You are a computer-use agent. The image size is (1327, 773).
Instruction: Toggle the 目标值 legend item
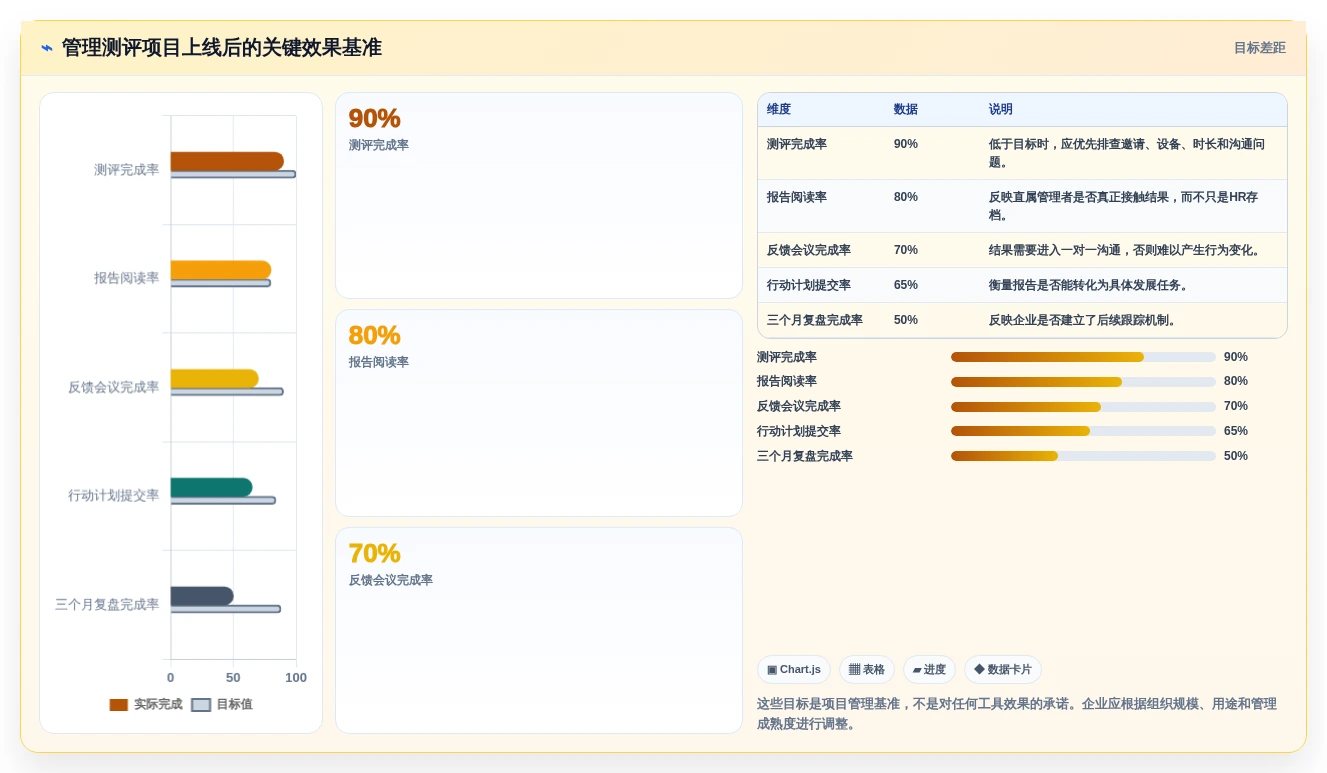click(x=222, y=704)
